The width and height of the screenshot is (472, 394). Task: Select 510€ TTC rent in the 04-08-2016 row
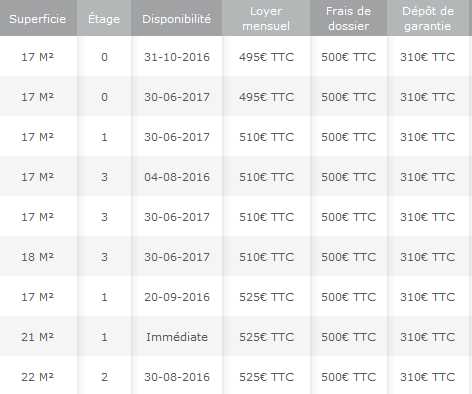point(266,177)
